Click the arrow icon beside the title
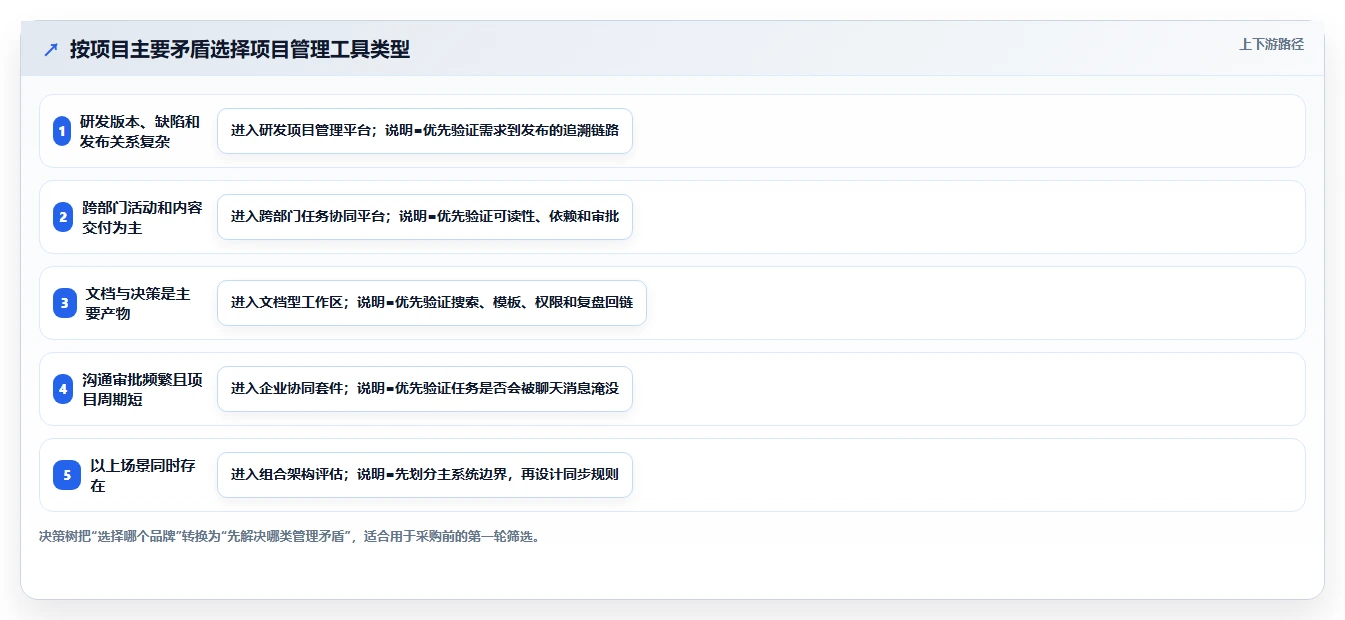Image resolution: width=1345 pixels, height=620 pixels. pyautogui.click(x=51, y=50)
